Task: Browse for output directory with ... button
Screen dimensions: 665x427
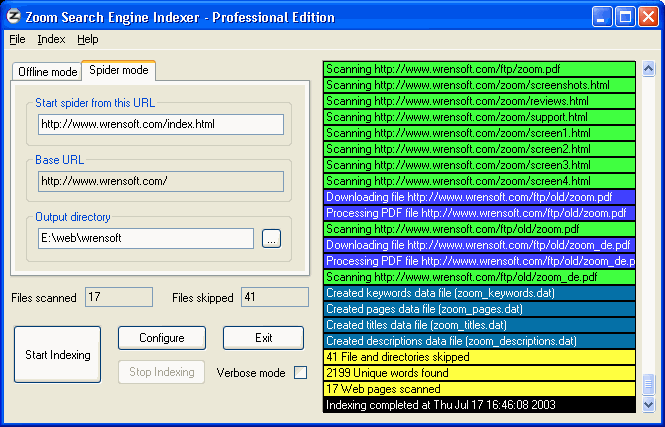Action: click(x=271, y=239)
